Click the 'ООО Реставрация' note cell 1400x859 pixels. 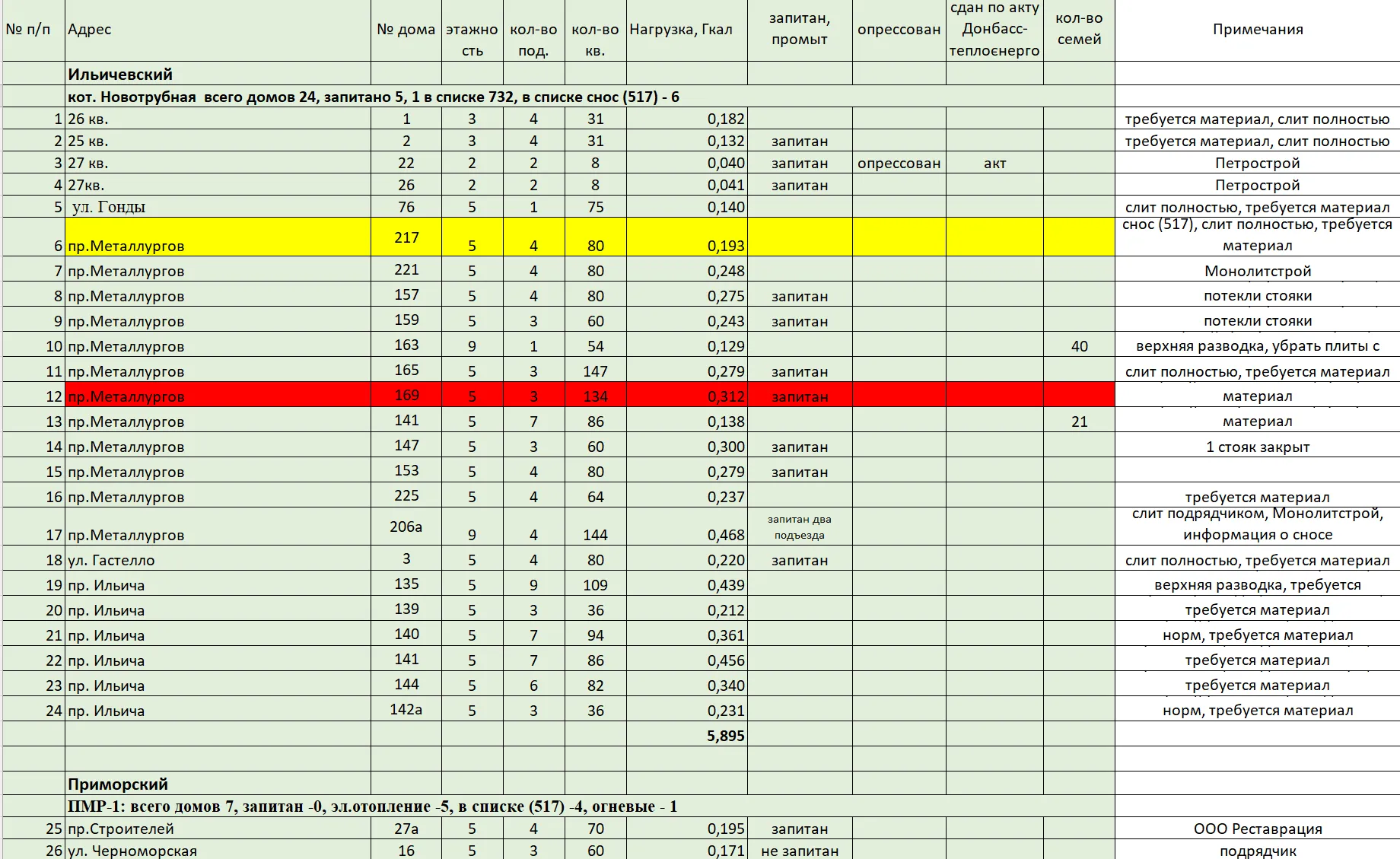[1257, 829]
